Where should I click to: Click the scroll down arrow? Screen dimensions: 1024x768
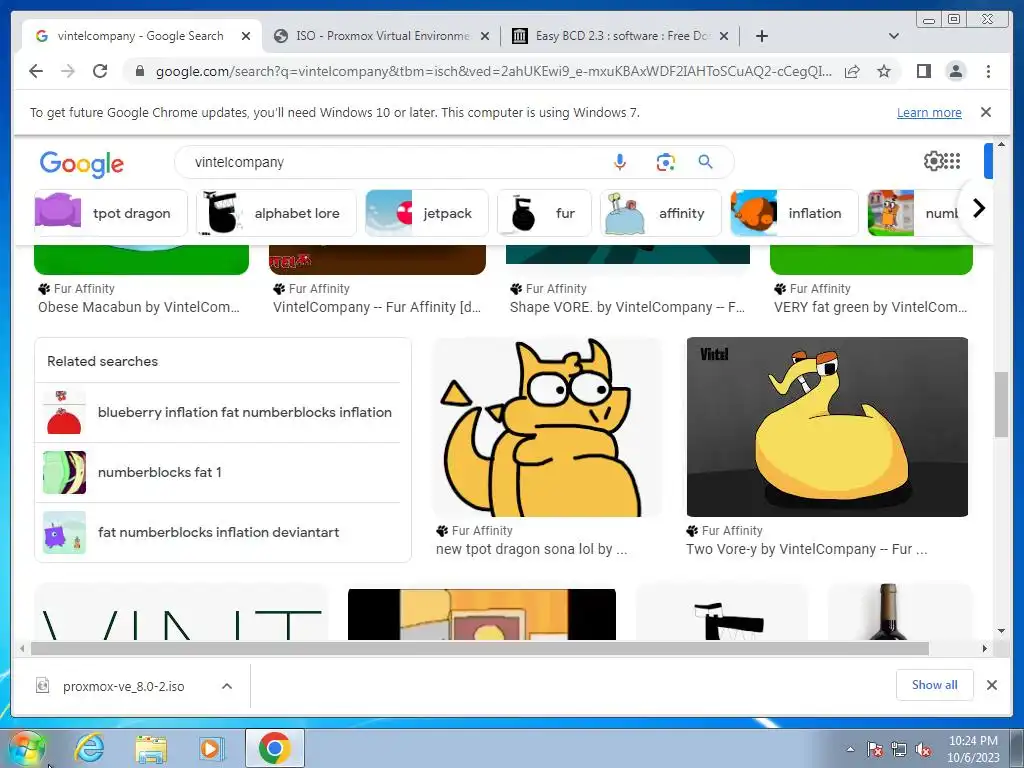[x=1001, y=631]
